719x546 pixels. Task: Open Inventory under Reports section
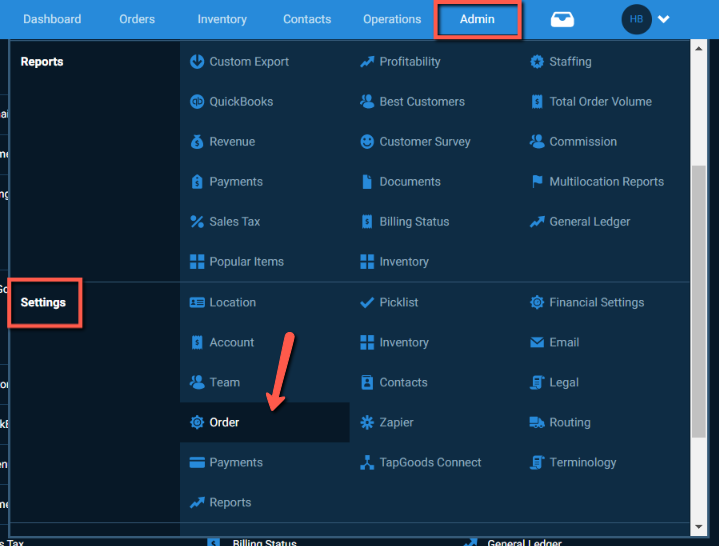(404, 262)
